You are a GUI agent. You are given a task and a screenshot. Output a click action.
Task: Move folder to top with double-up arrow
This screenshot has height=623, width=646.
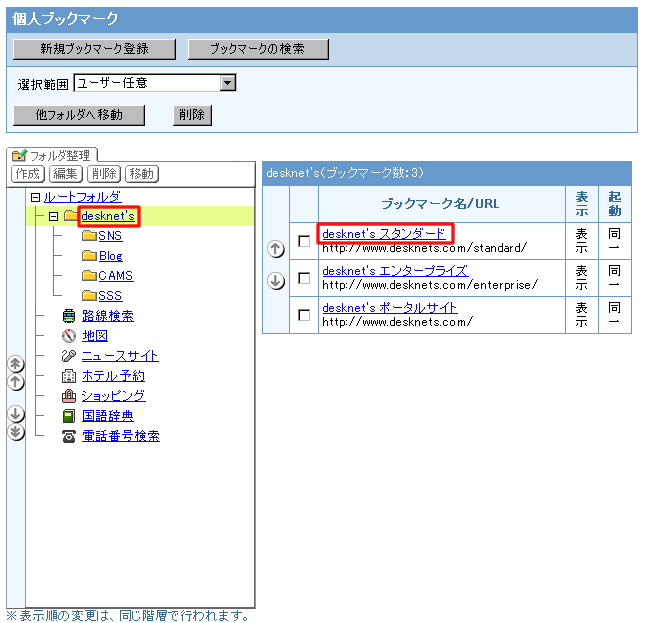click(15, 364)
